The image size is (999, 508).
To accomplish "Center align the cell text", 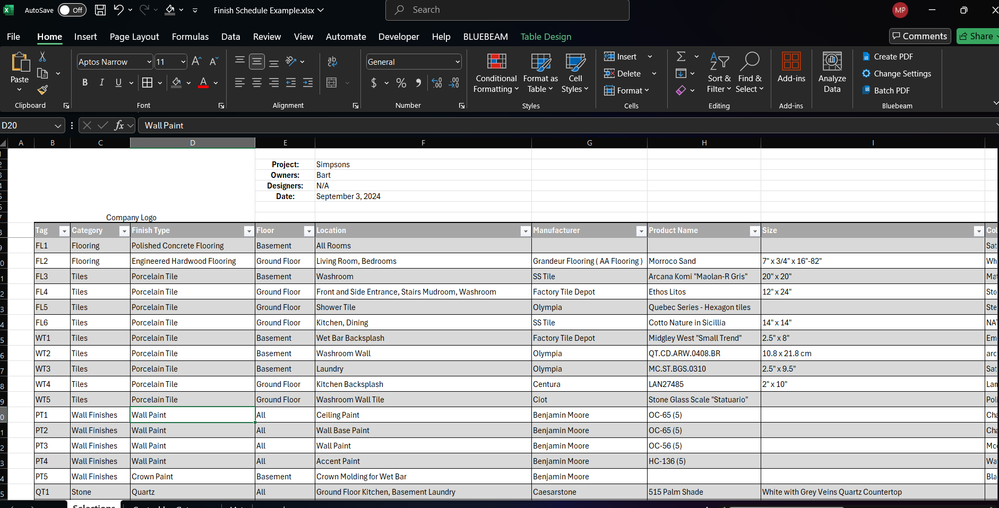I will coord(257,83).
